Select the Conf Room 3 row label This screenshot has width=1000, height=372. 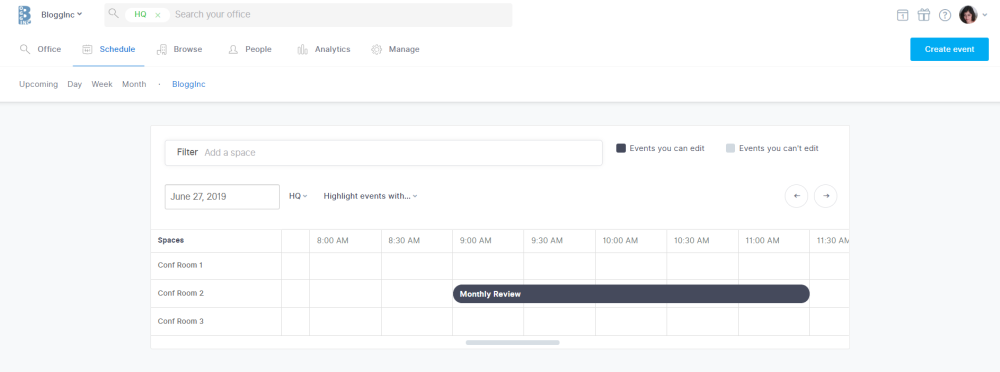coord(180,322)
